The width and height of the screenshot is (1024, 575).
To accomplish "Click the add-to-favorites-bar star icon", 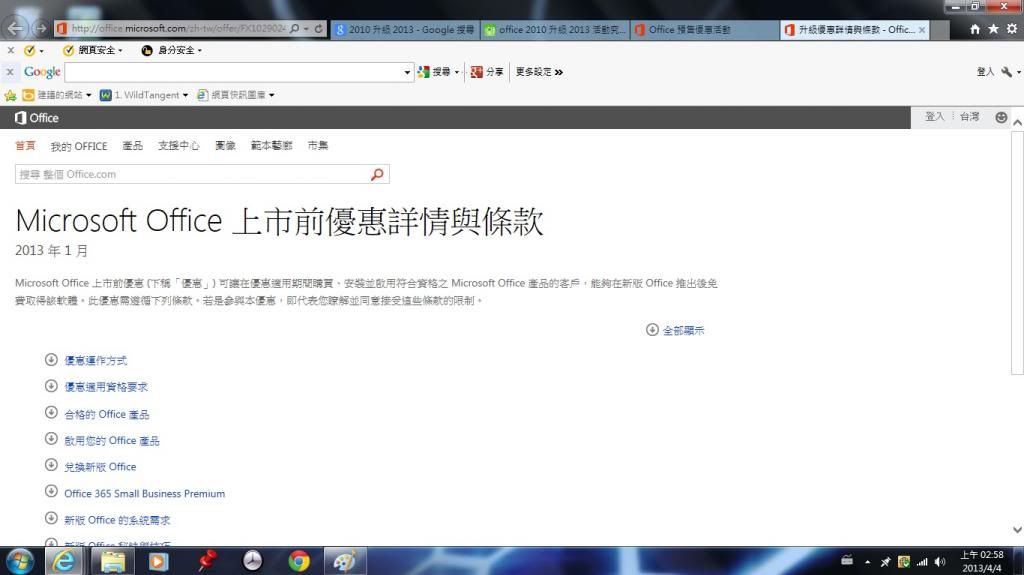I will pyautogui.click(x=10, y=95).
